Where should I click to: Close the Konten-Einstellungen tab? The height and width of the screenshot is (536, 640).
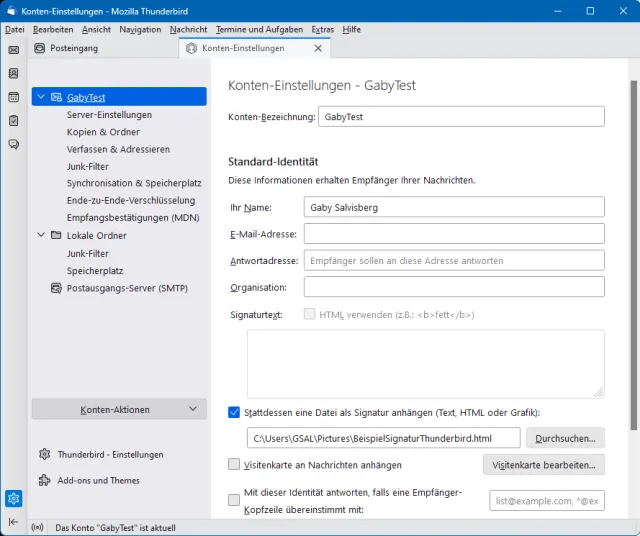click(x=318, y=48)
